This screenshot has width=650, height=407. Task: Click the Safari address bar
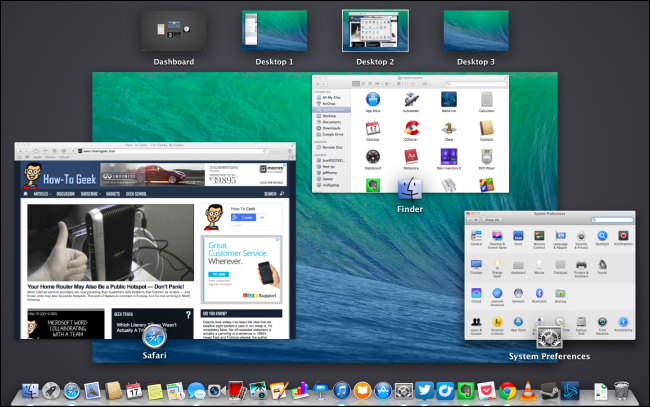click(170, 151)
